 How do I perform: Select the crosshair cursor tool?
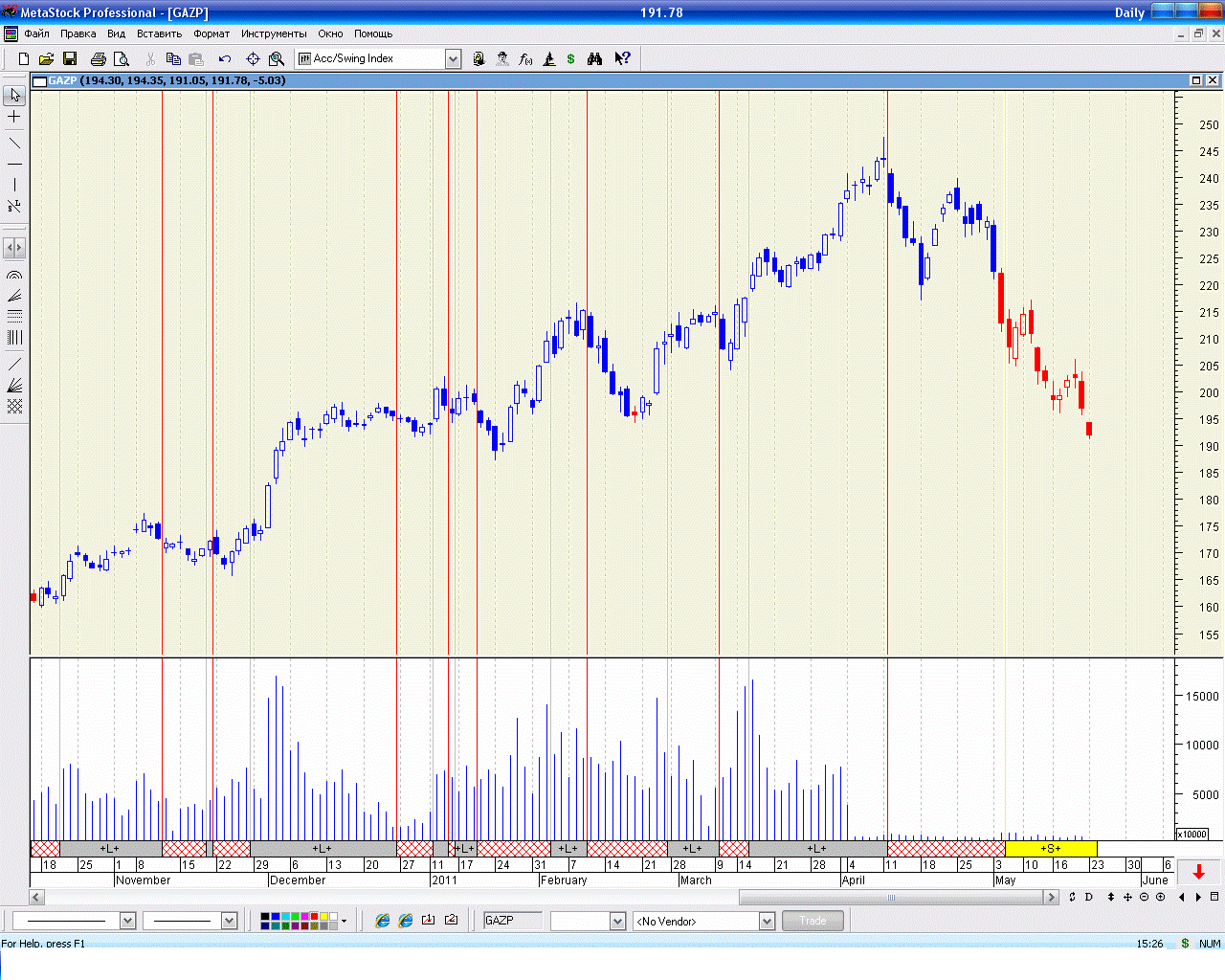click(14, 117)
